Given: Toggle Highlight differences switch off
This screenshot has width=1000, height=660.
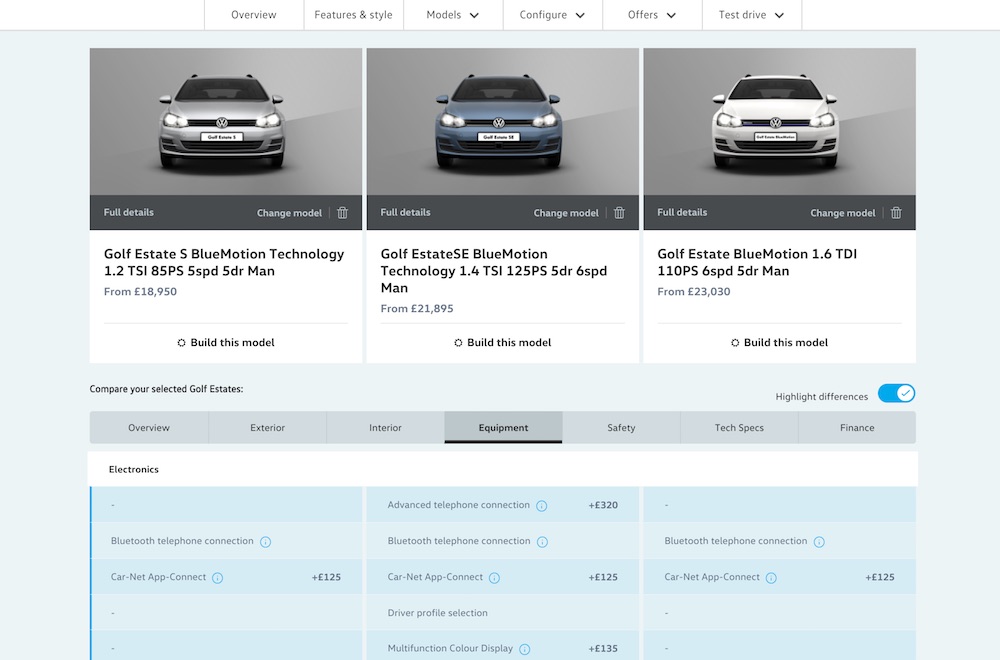Looking at the screenshot, I should [x=896, y=393].
